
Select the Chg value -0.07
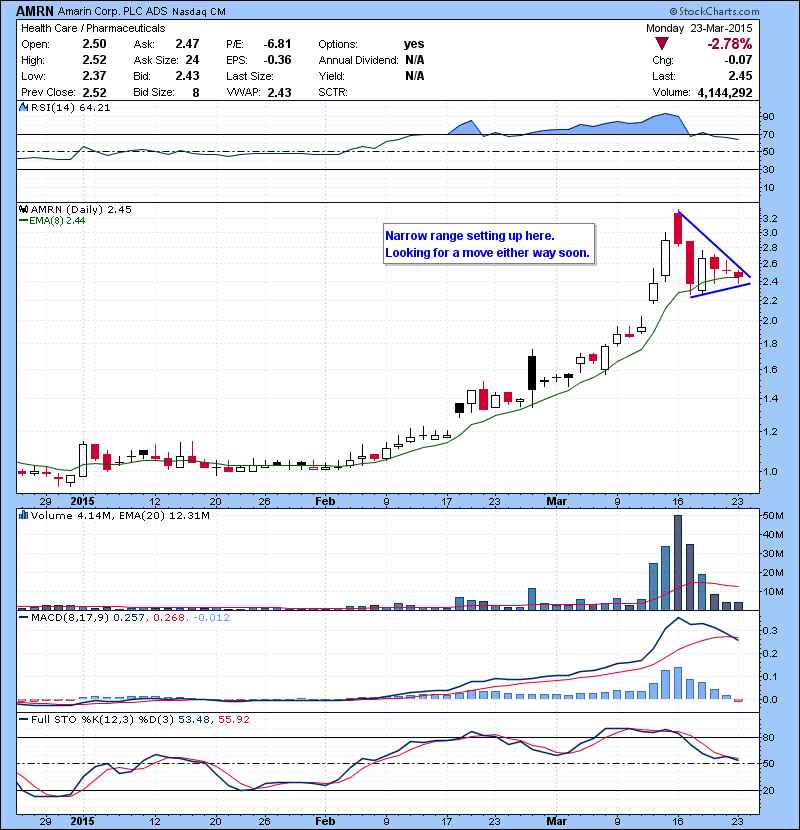pos(738,60)
